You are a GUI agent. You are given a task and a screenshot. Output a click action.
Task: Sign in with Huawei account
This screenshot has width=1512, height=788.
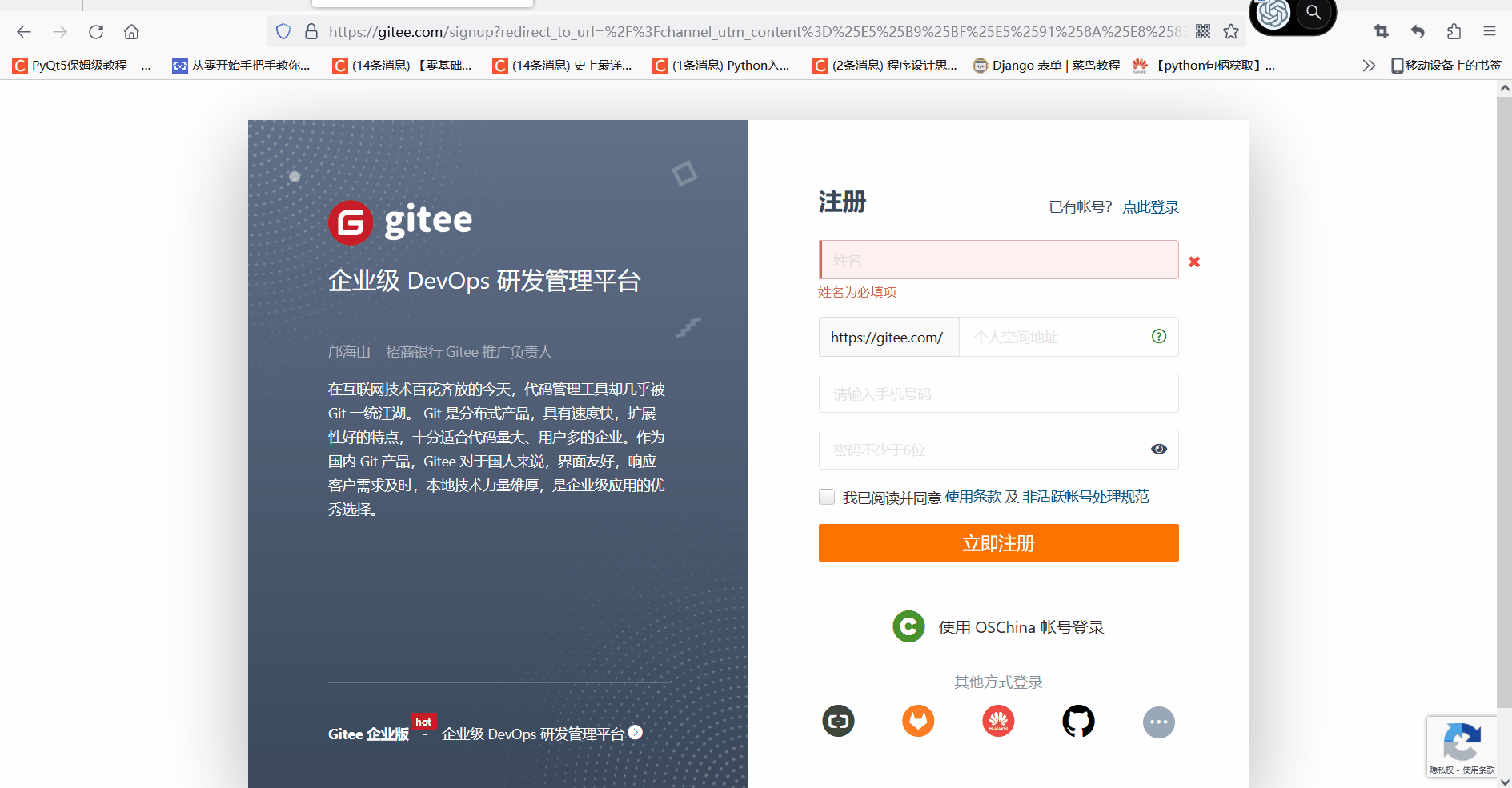point(998,721)
